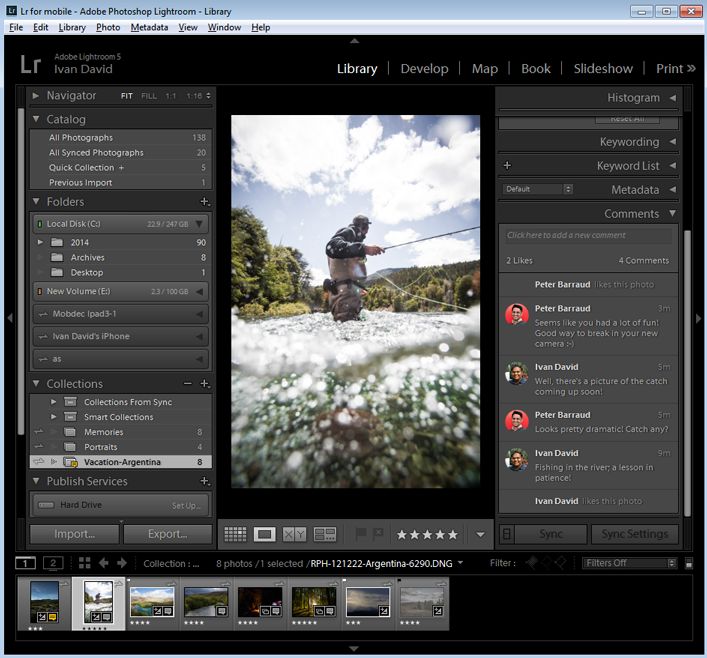Image resolution: width=707 pixels, height=658 pixels.
Task: Click go back arrow in filmstrip bar
Action: tap(104, 563)
